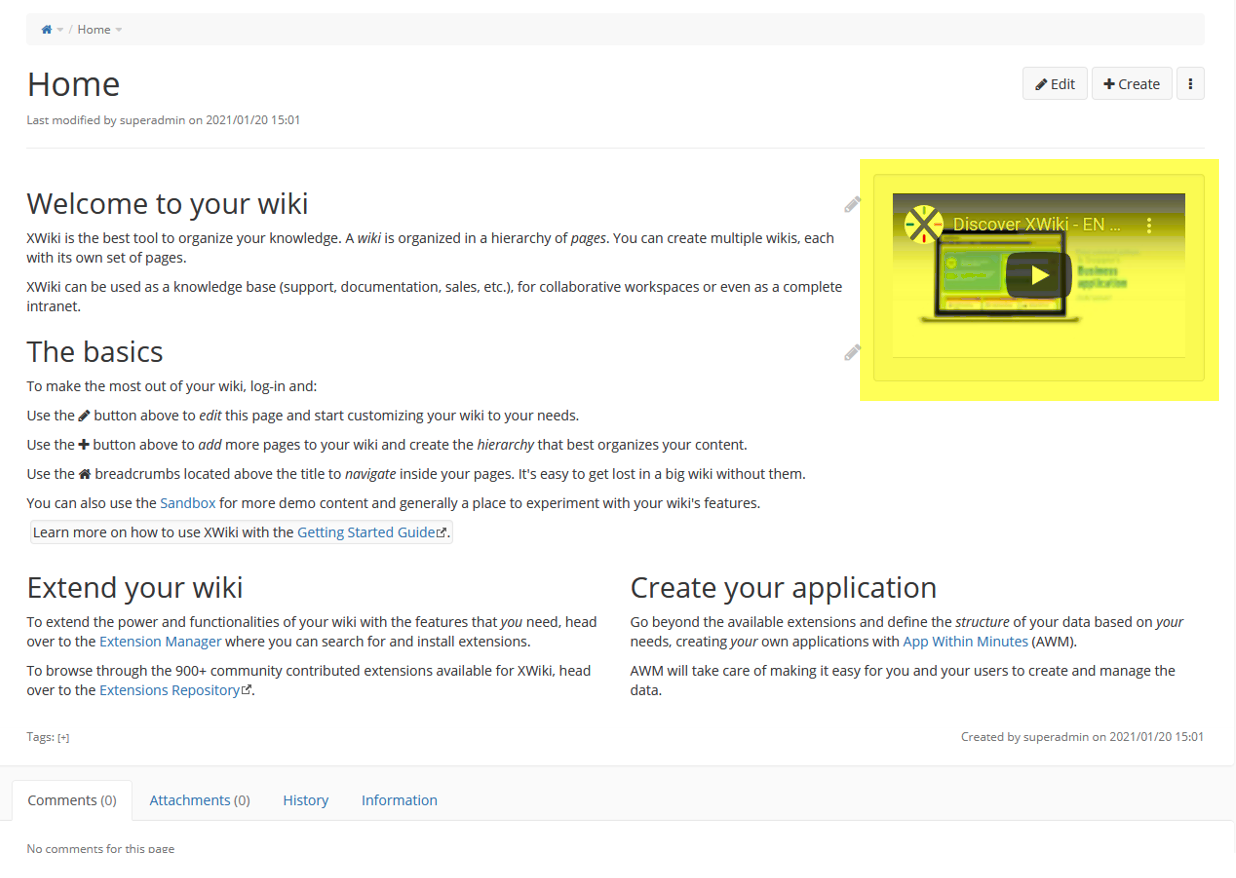Click the Home breadcrumb link
The image size is (1236, 878).
pyautogui.click(x=94, y=30)
